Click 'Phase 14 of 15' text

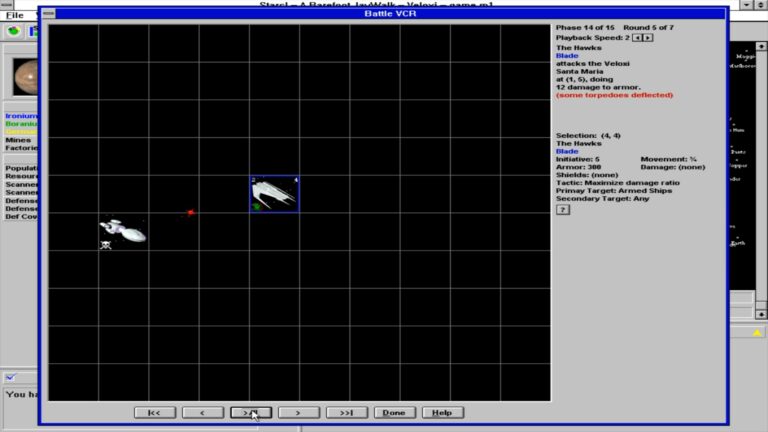(585, 27)
